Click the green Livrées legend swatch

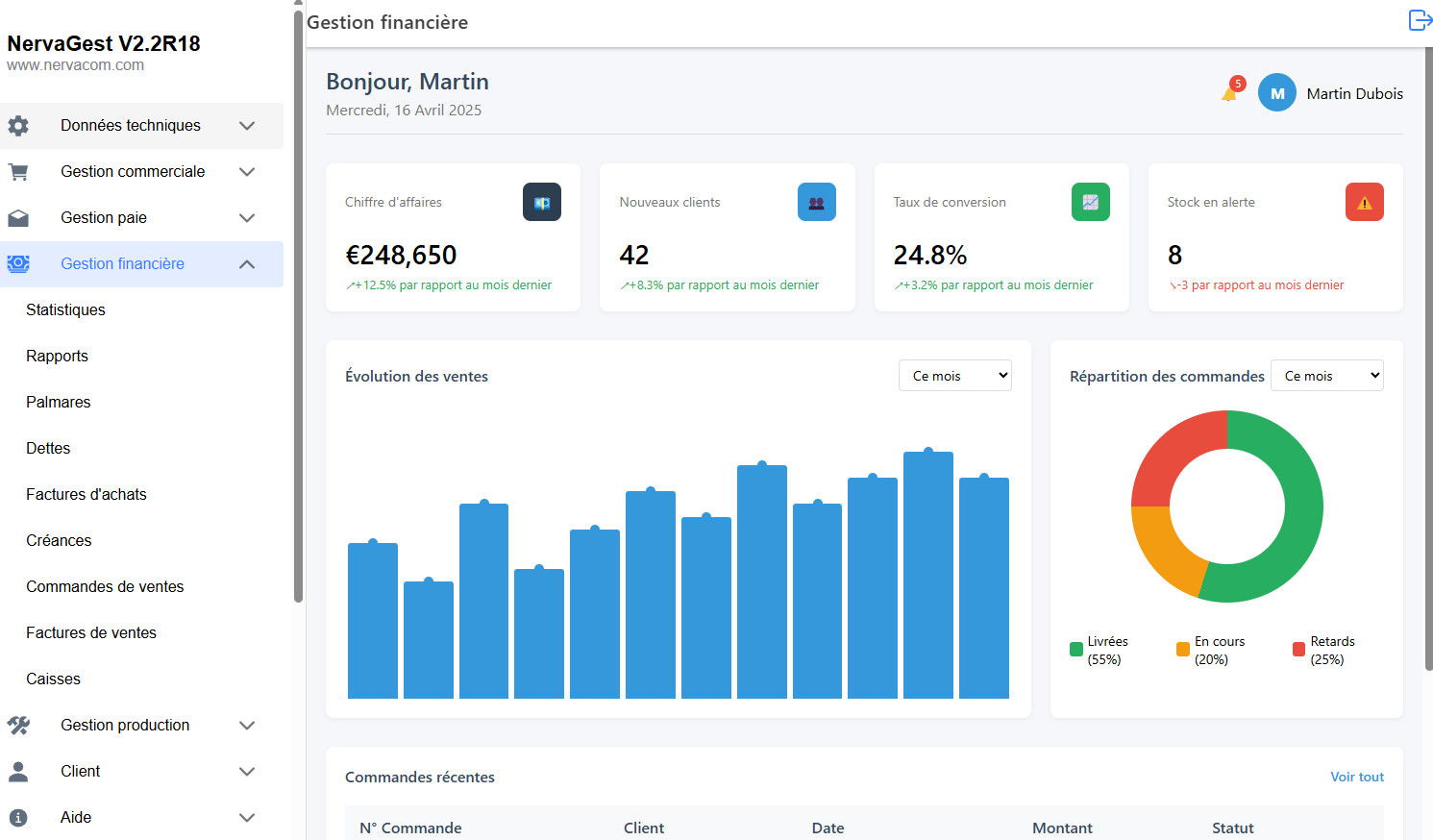(x=1075, y=650)
